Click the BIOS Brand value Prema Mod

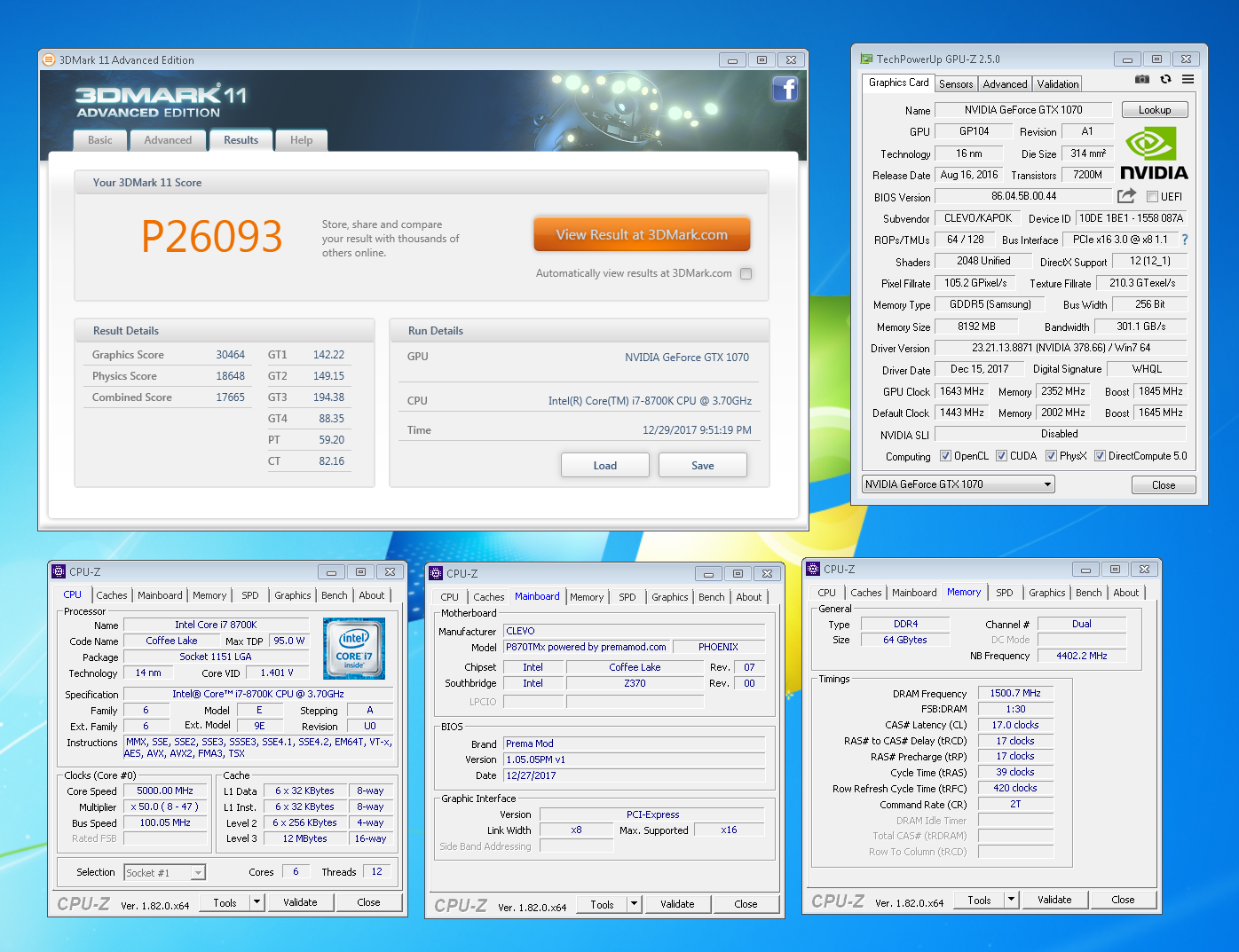pos(634,744)
